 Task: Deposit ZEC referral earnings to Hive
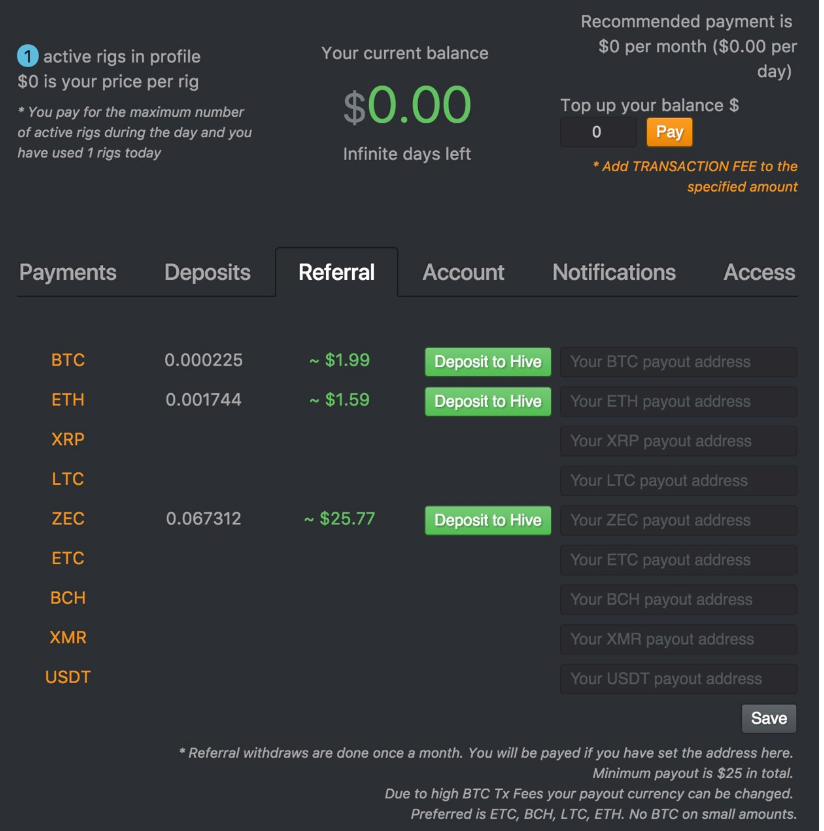tap(488, 520)
